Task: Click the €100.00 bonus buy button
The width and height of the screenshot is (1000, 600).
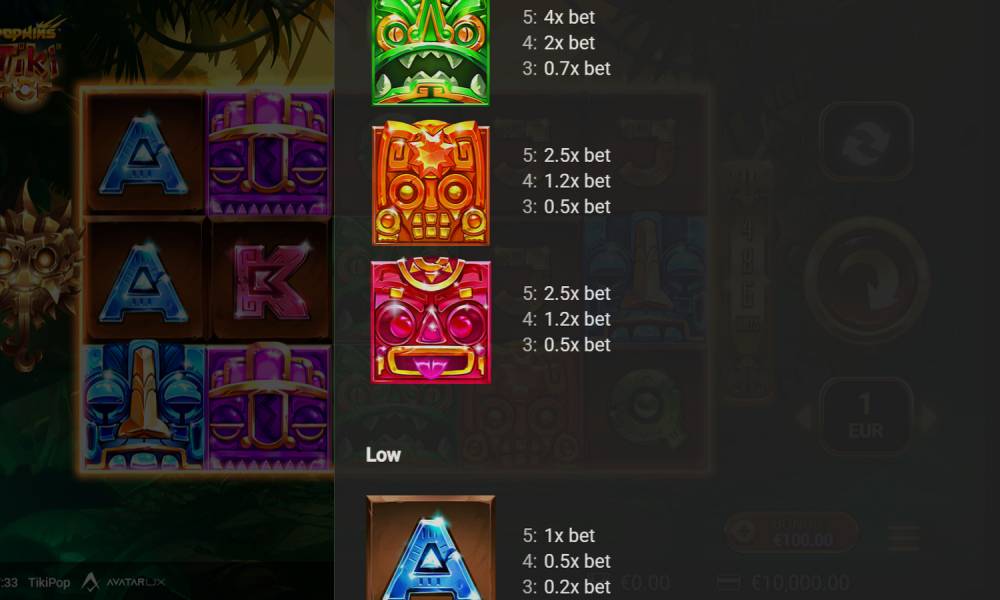Action: coord(791,532)
